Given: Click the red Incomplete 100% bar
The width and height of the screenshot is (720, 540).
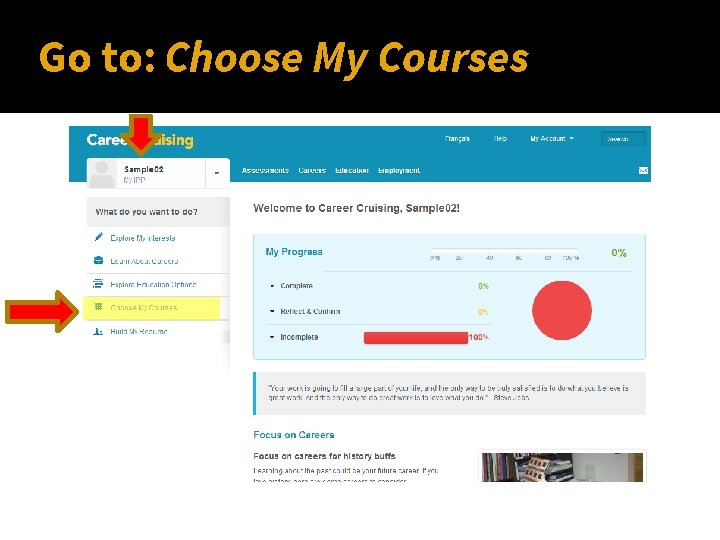Looking at the screenshot, I should coord(416,338).
